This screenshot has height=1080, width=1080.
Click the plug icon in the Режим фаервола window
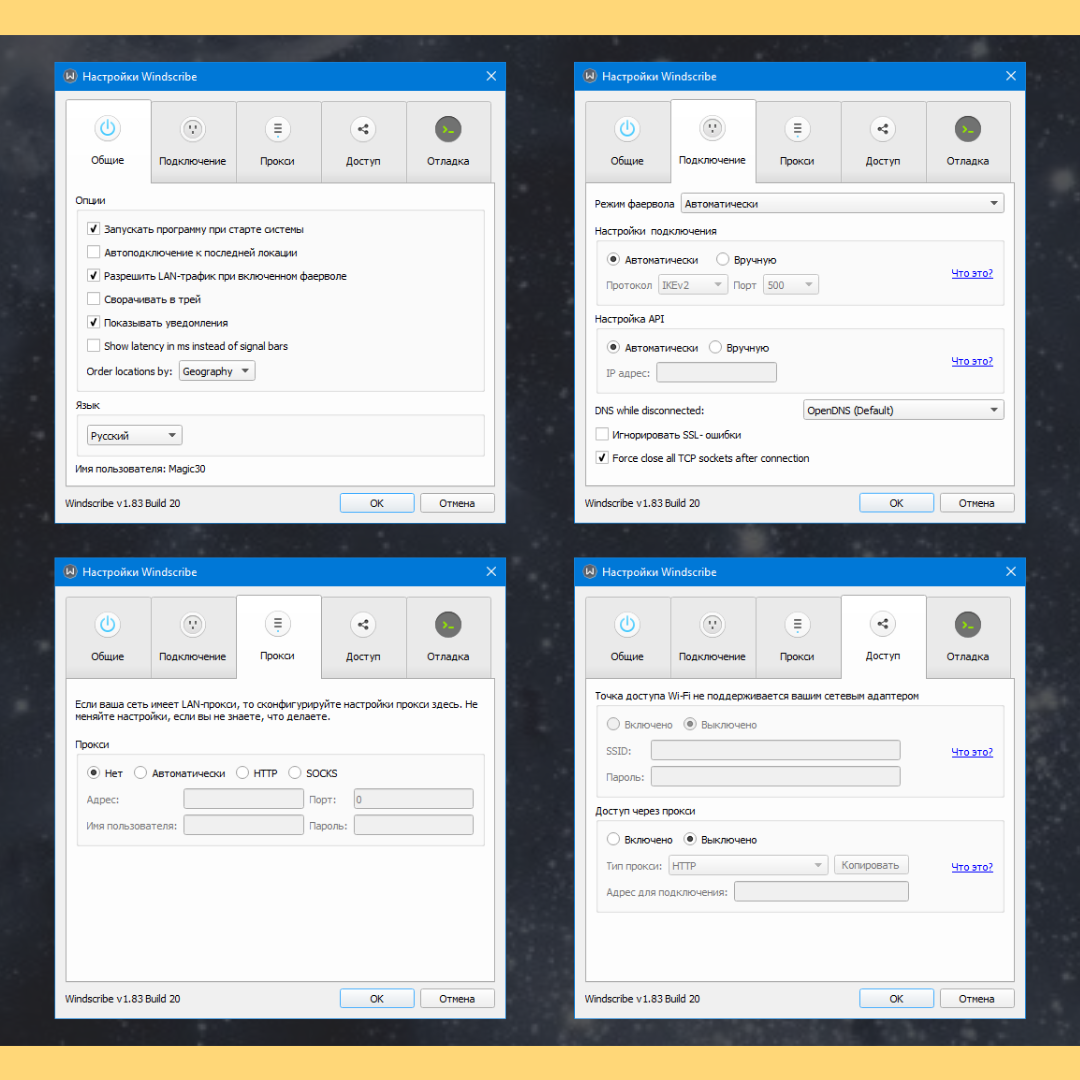(712, 128)
